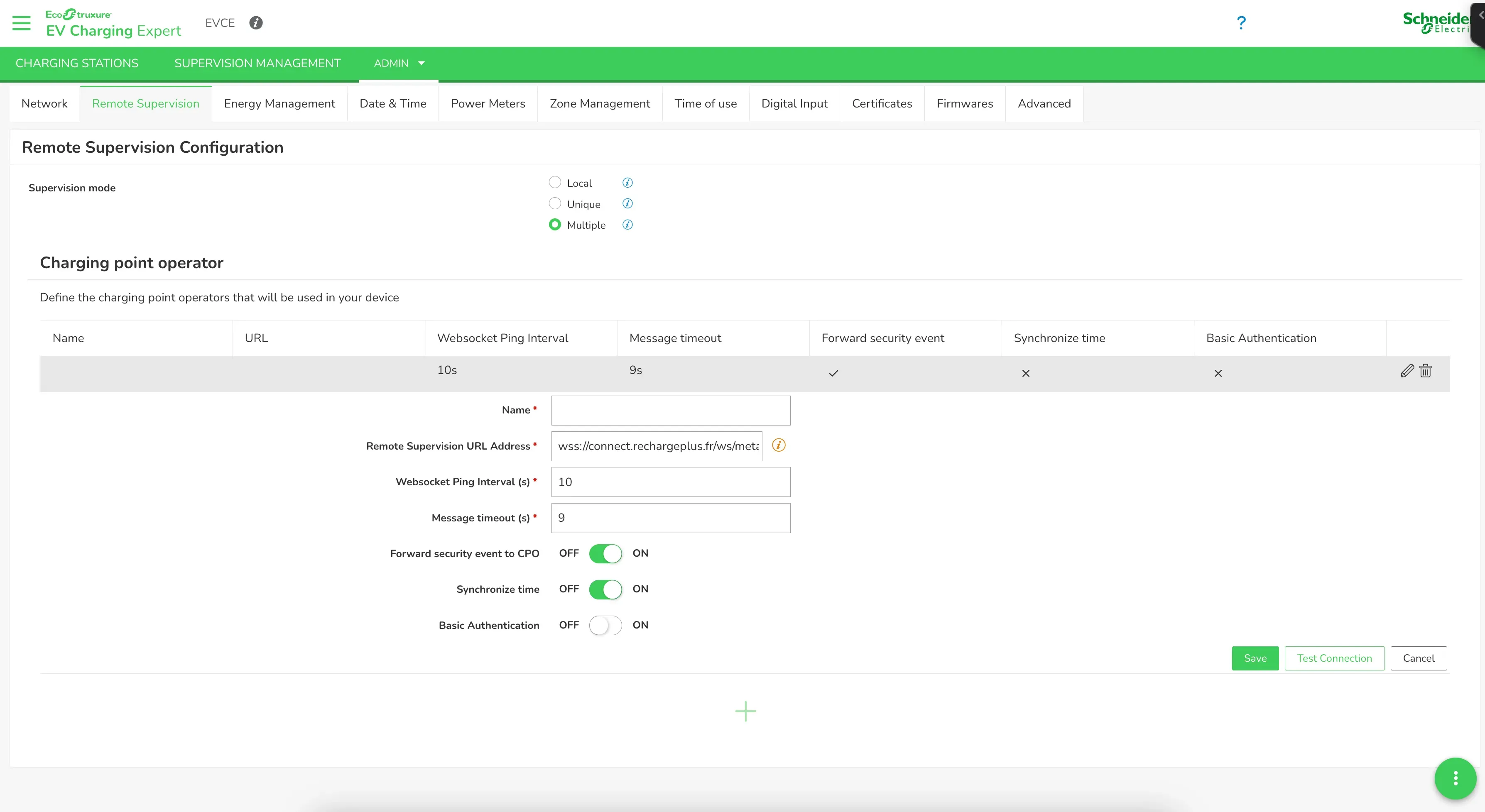This screenshot has width=1485, height=812.
Task: Toggle the Synchronize time switch
Action: [x=605, y=589]
